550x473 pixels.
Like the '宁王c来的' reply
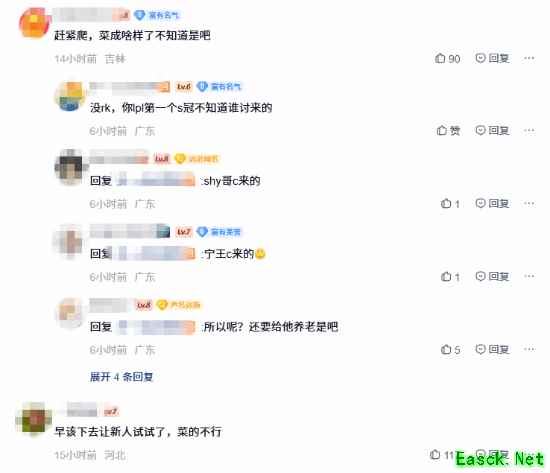tap(450, 277)
